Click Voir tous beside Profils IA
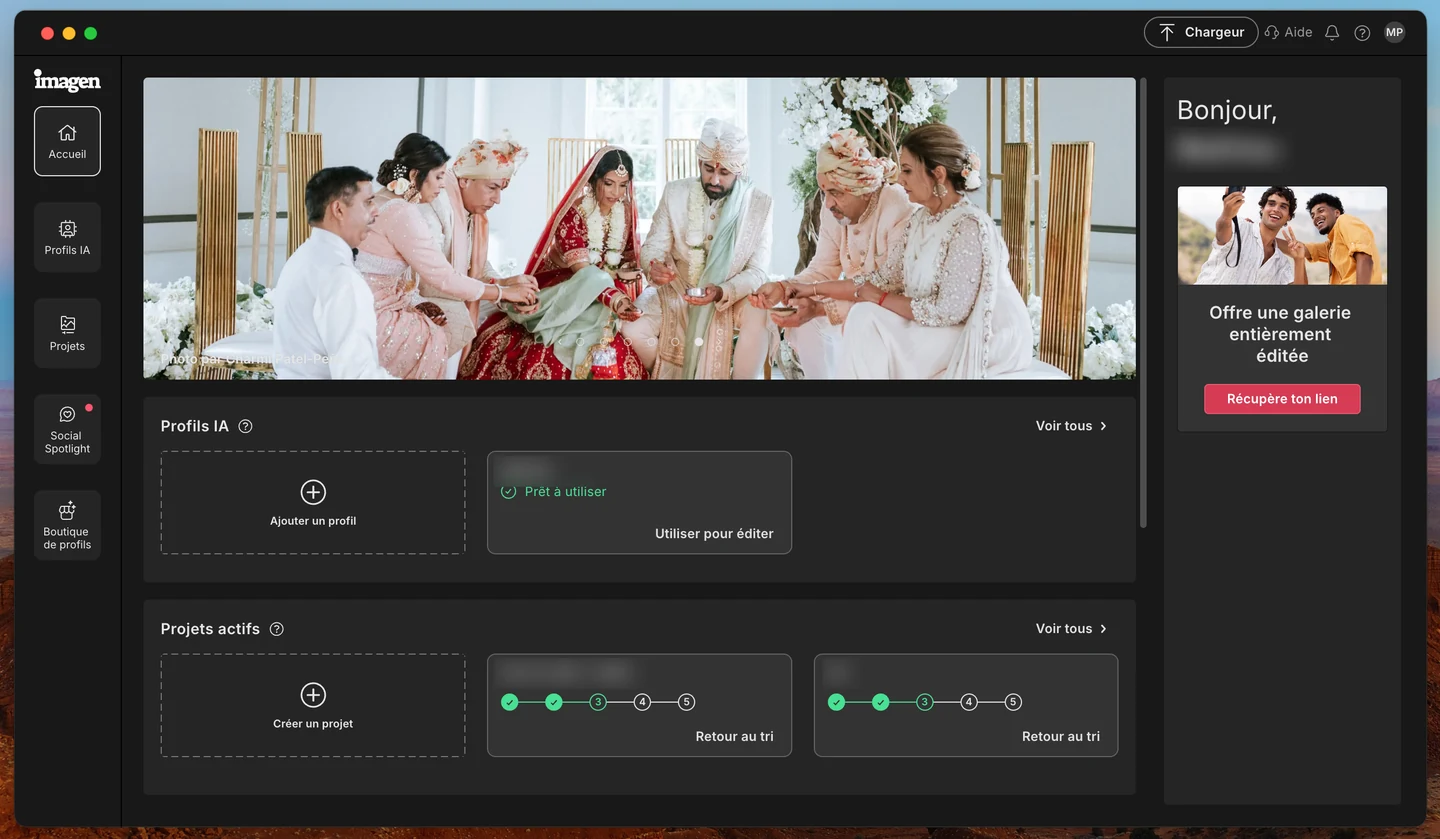Screen dimensions: 1440x839 pos(1072,426)
